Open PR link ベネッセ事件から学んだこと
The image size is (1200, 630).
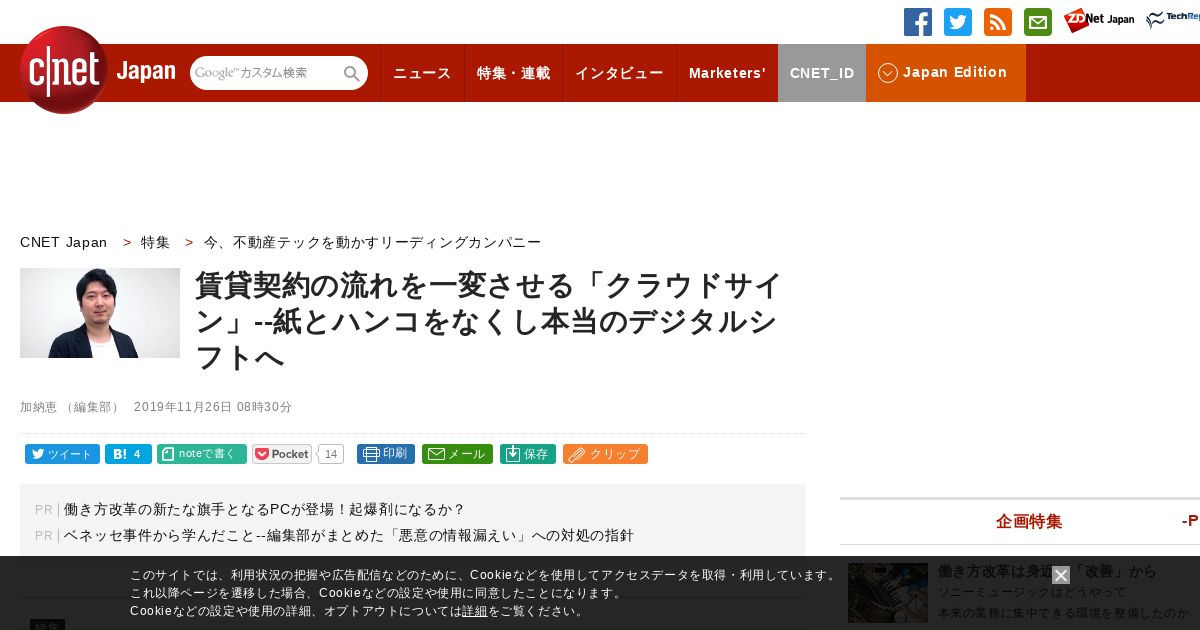(x=349, y=535)
